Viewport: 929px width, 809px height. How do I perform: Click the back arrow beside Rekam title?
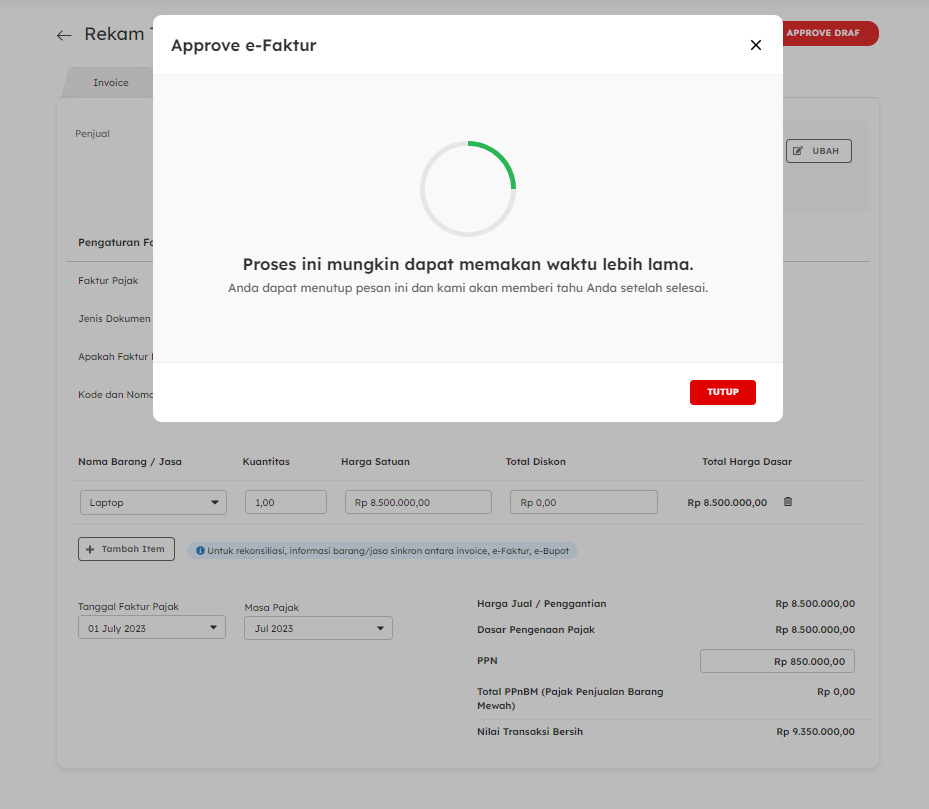(x=64, y=35)
